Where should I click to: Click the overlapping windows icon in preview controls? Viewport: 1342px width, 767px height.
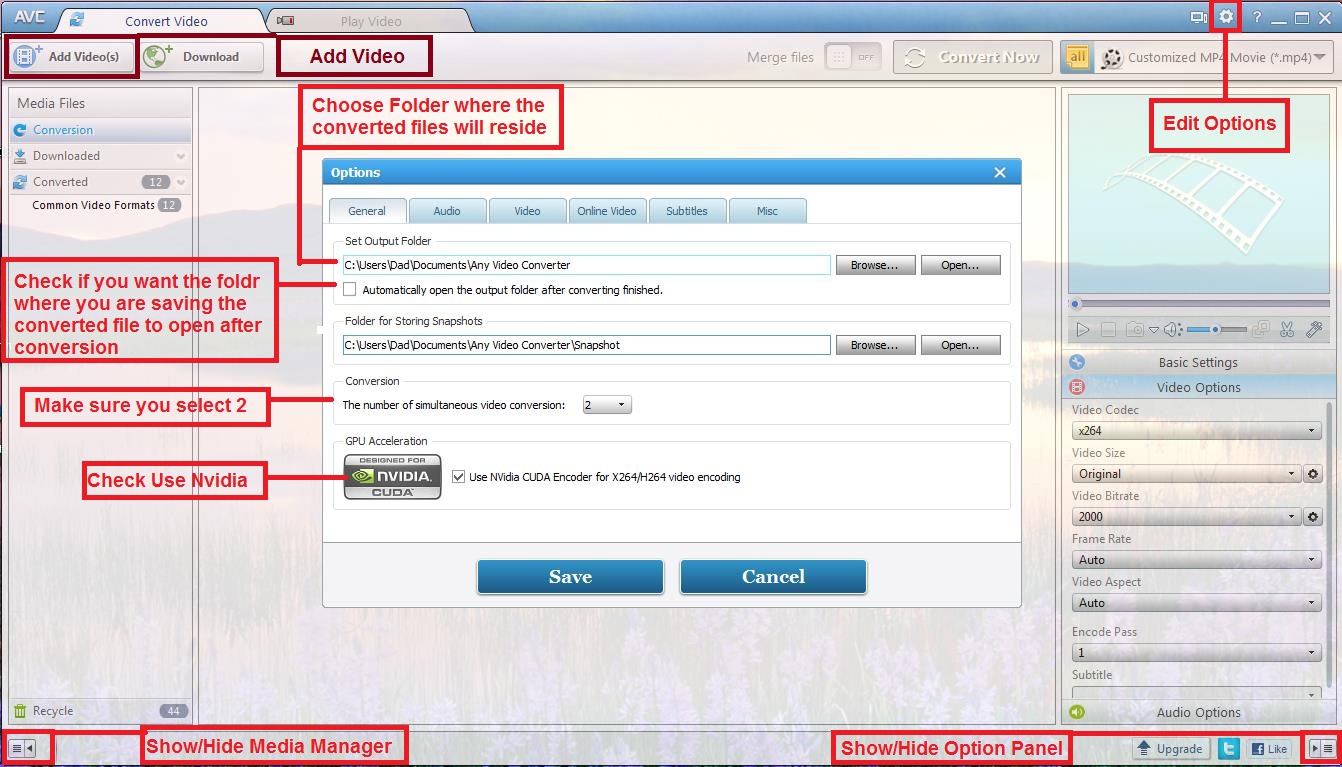point(1261,328)
